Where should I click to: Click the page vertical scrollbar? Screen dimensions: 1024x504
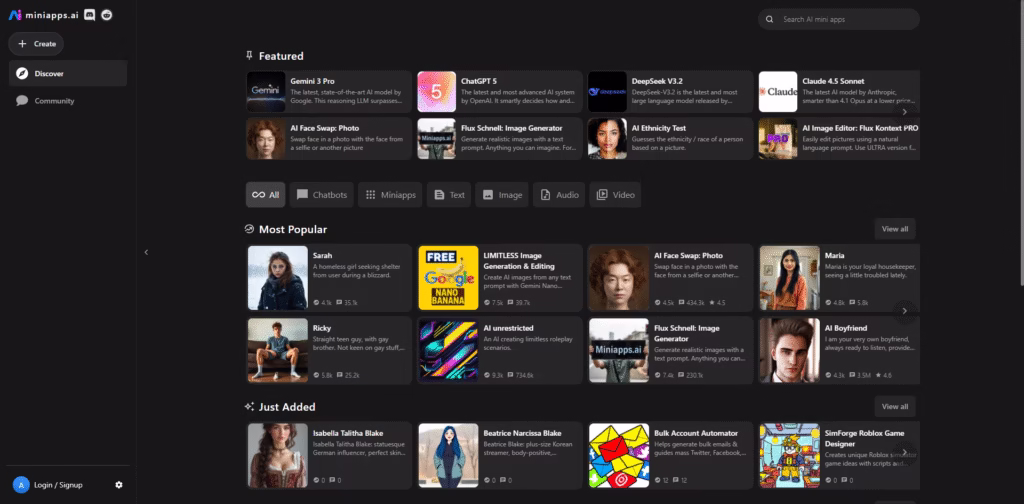[x=1021, y=142]
